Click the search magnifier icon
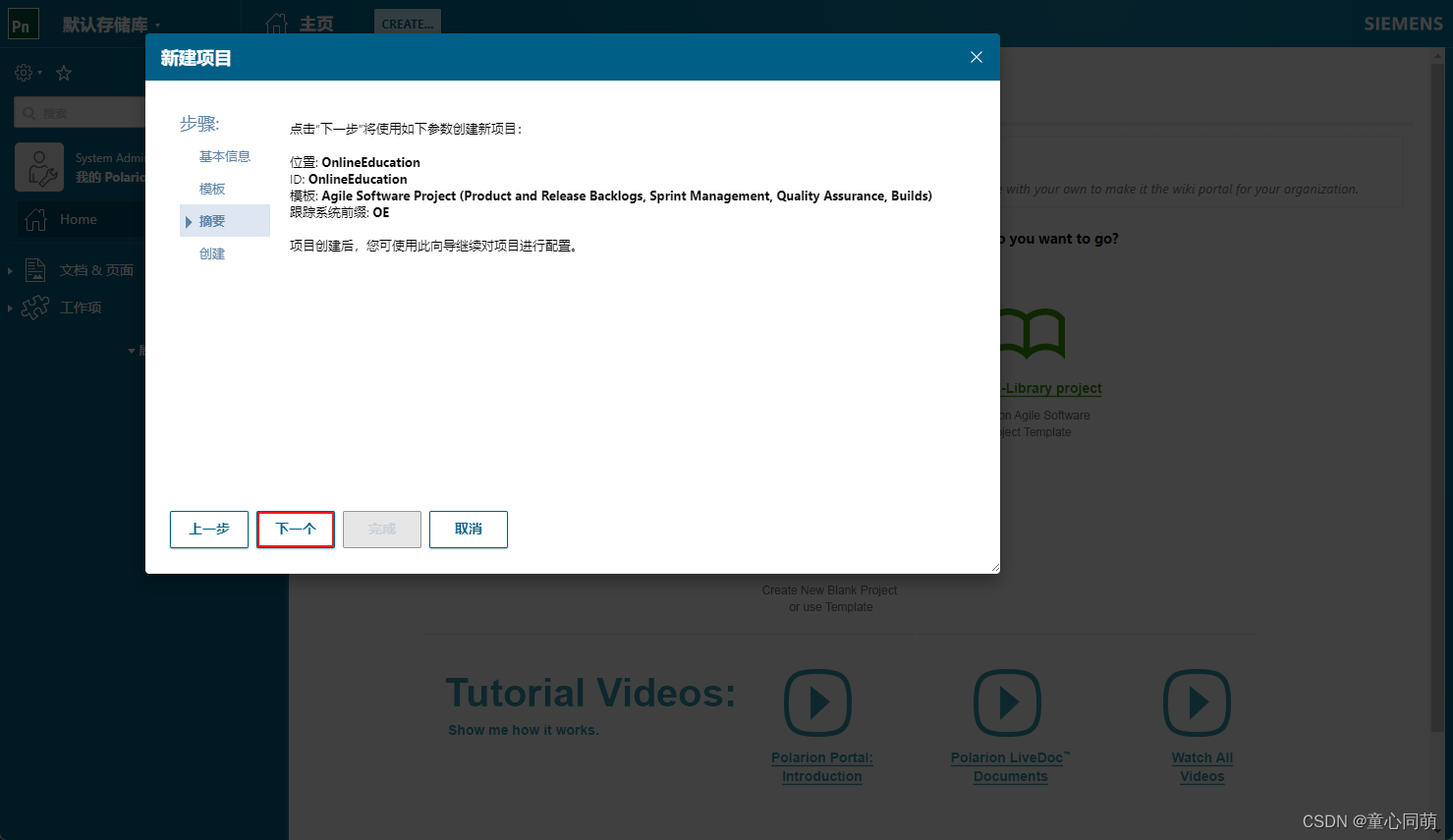Screen dimensions: 1453x840 point(29,113)
